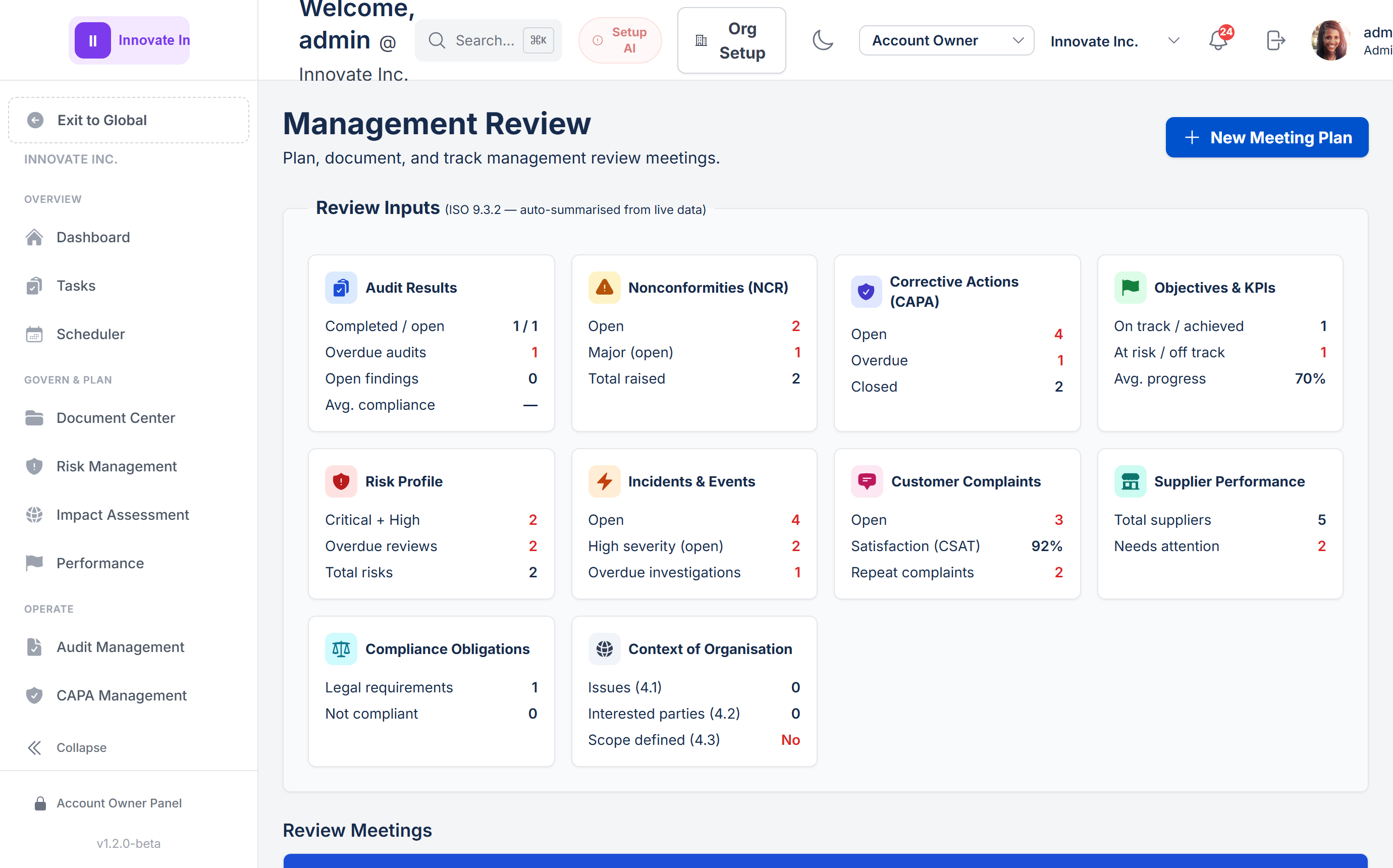Open Dashboard from sidebar
1393x868 pixels.
129,237
